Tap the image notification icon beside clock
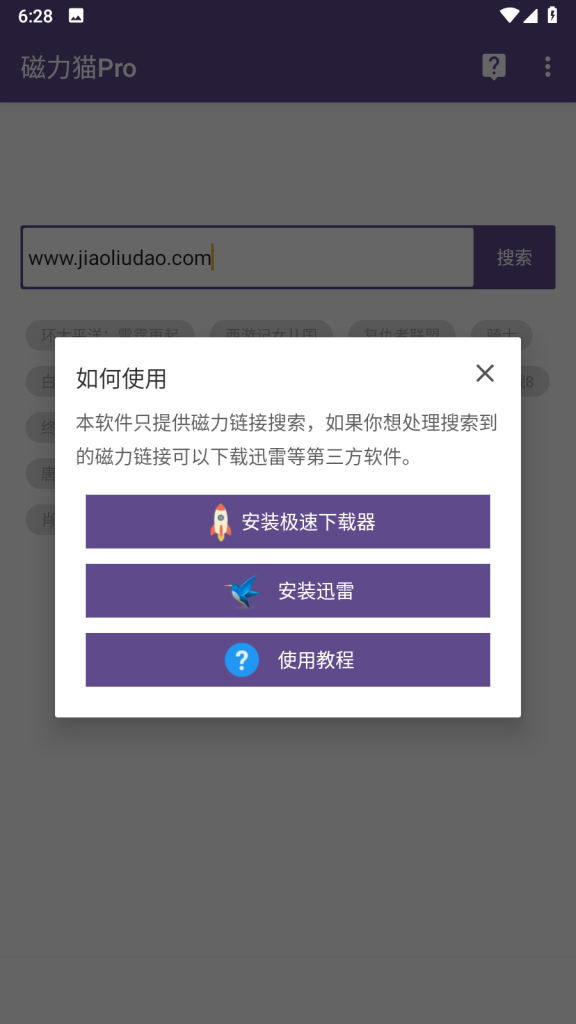576x1024 pixels. 76,16
